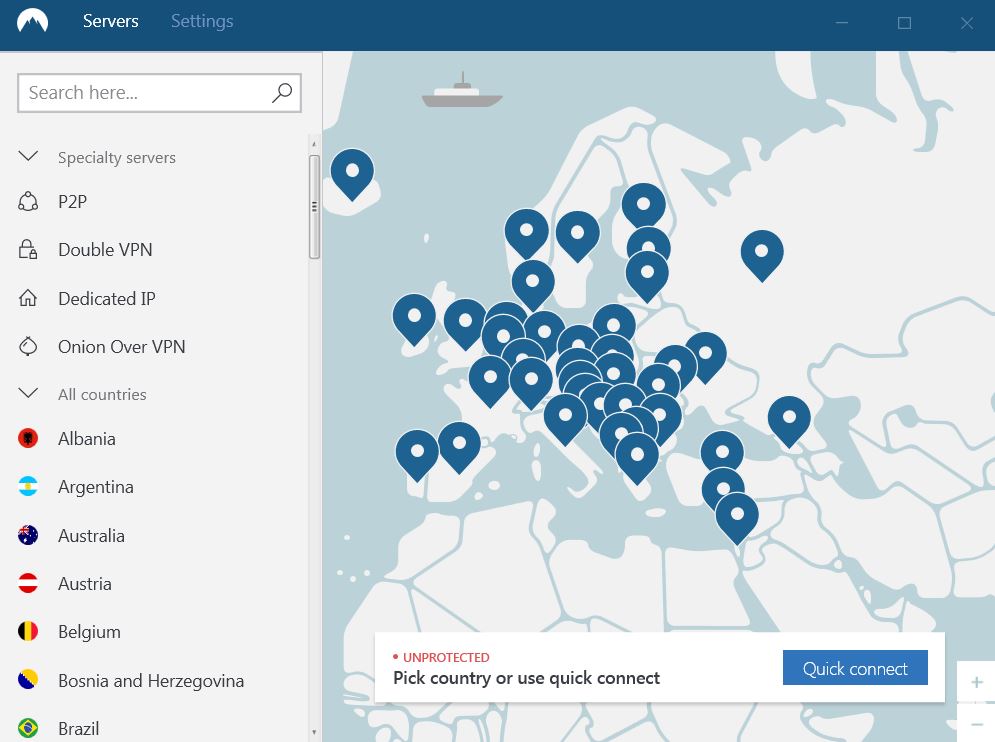This screenshot has width=995, height=742.
Task: Click the Argentina flag icon
Action: click(28, 486)
